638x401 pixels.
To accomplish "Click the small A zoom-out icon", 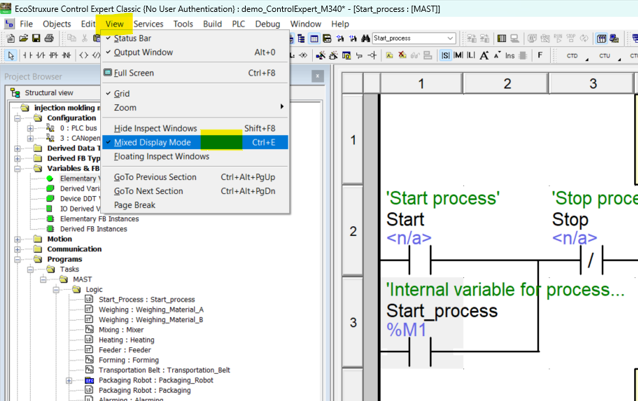I will point(497,55).
